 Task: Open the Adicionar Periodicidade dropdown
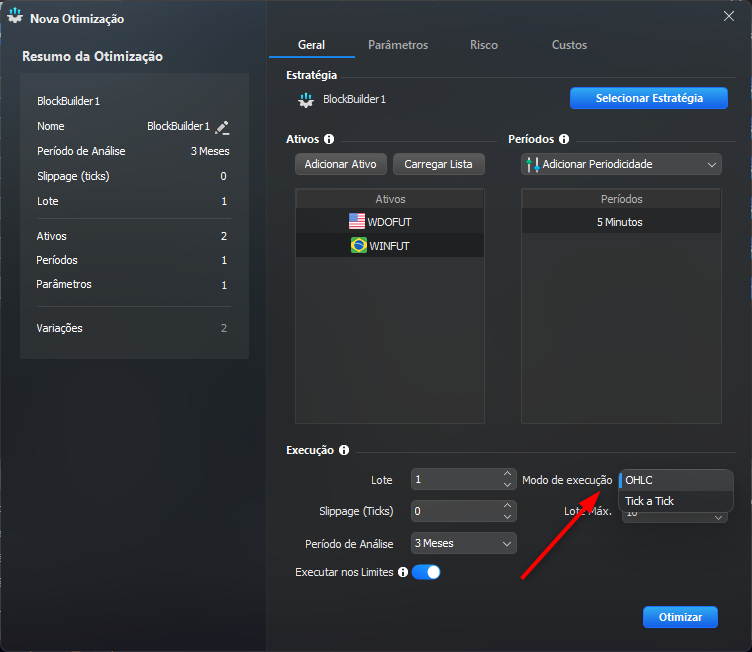point(621,164)
